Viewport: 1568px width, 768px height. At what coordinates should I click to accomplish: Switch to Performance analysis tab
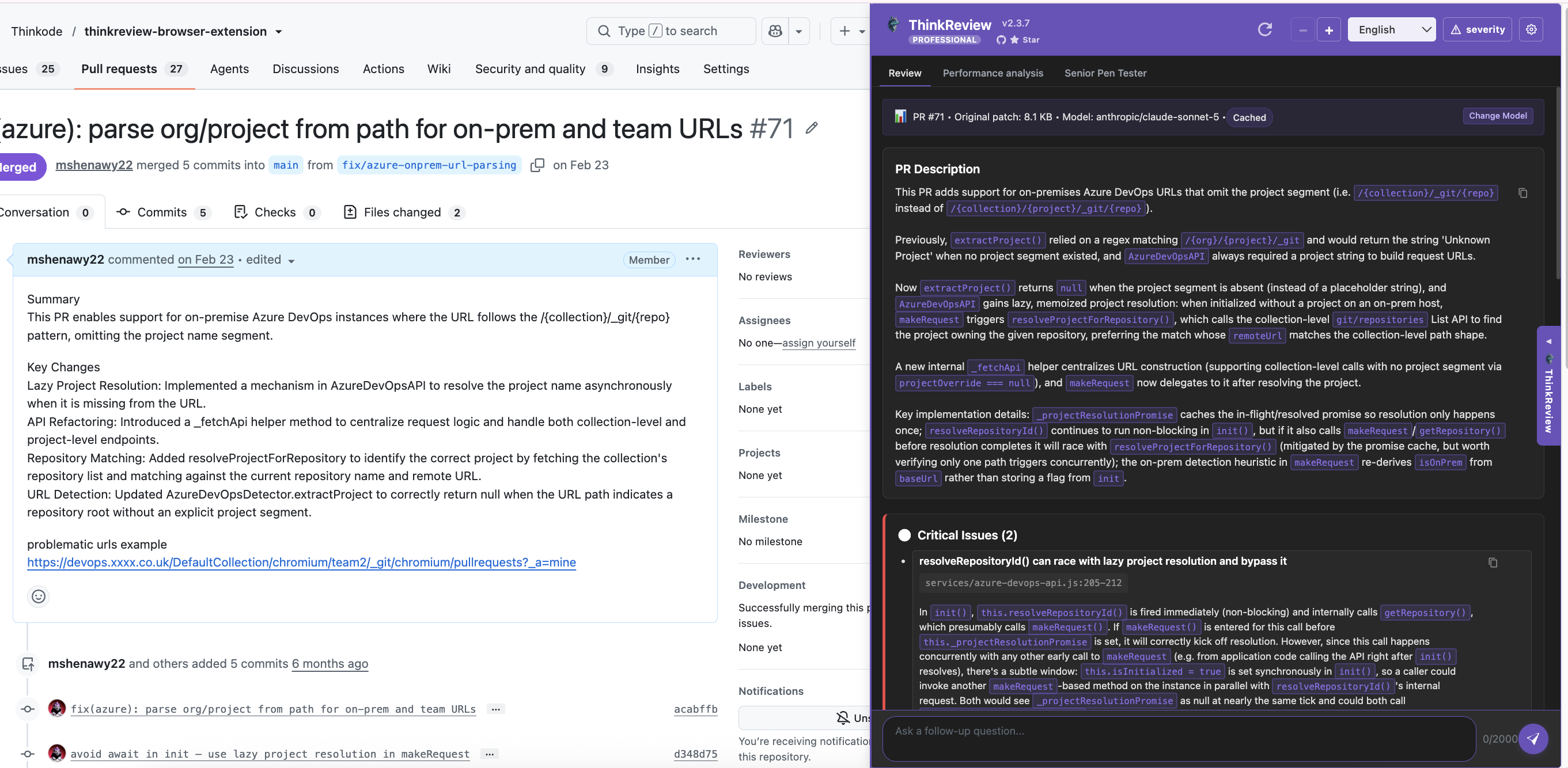point(993,73)
